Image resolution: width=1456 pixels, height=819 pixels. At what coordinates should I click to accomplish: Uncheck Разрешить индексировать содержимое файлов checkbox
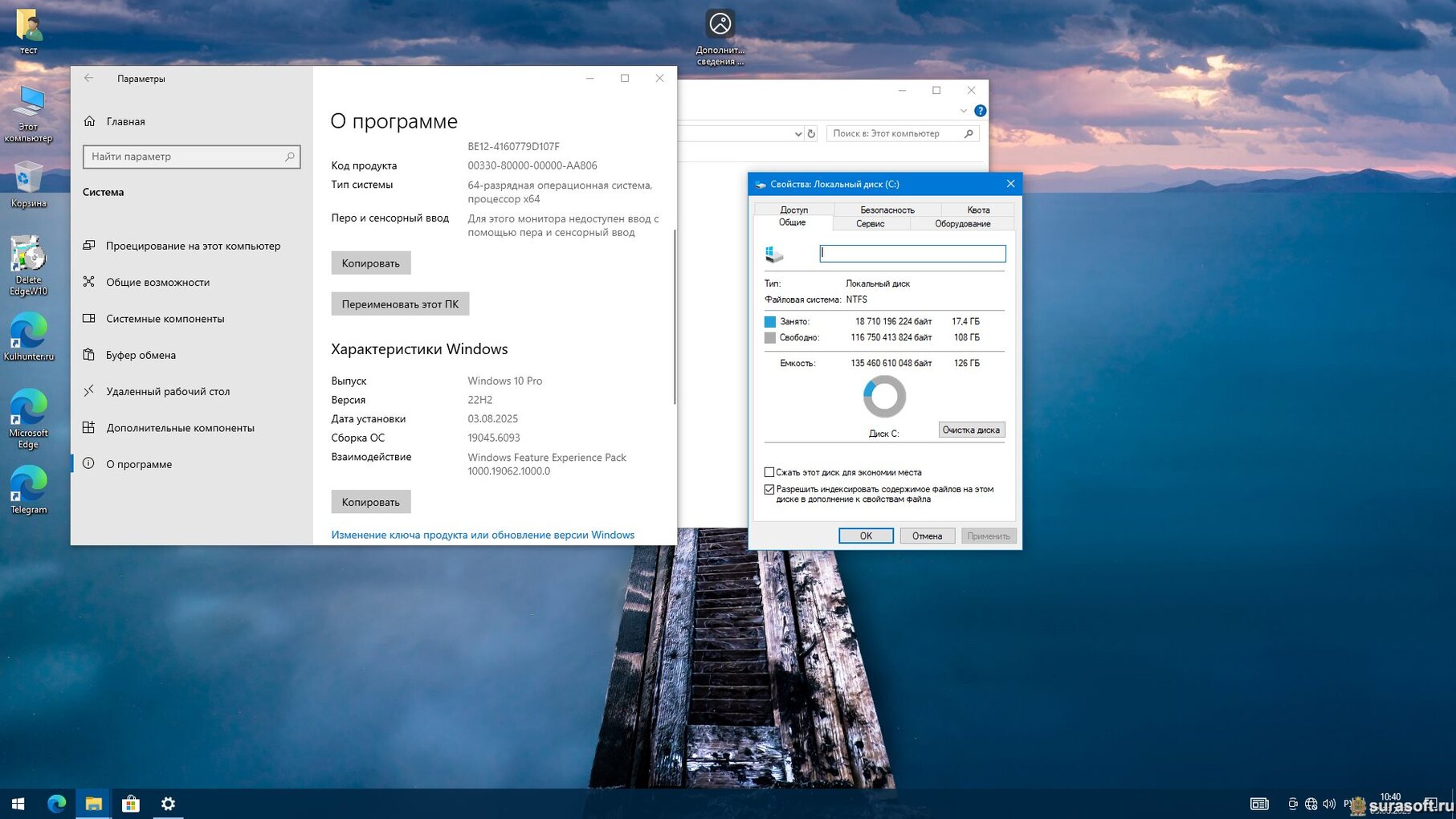[769, 489]
